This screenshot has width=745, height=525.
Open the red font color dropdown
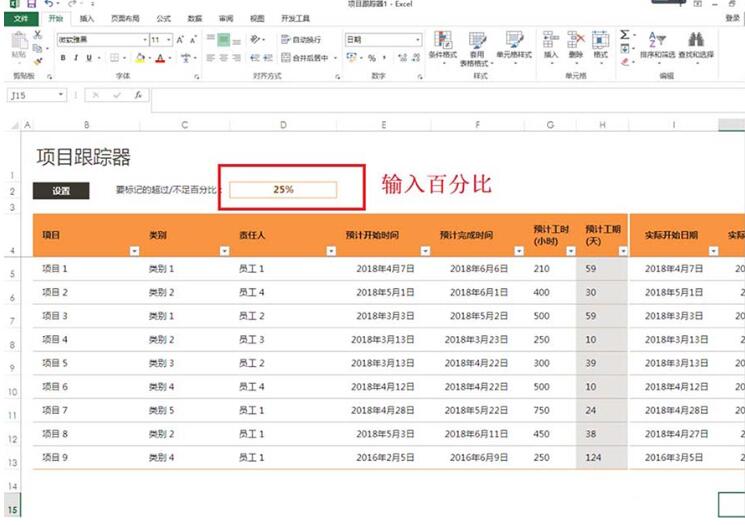coord(170,58)
